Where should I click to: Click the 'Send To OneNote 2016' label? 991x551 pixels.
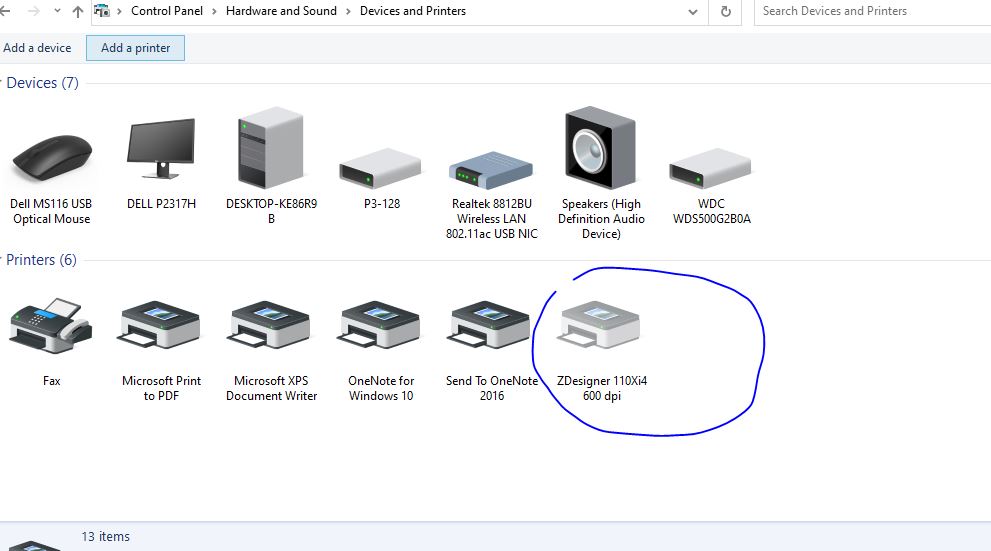pos(492,388)
